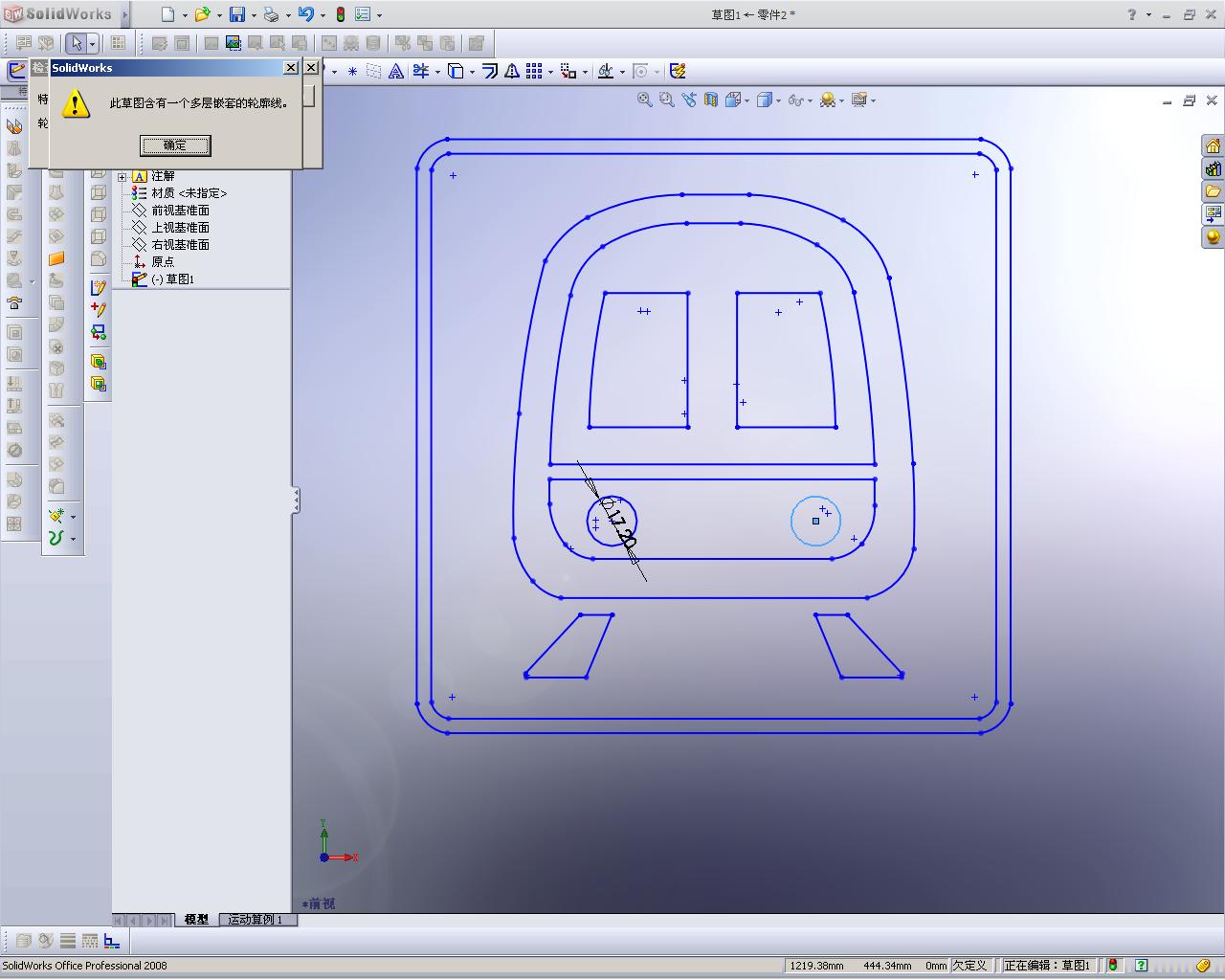Click the 正在编辑：草图1 status bar text
Screen dimensions: 1225x980
tap(1047, 966)
